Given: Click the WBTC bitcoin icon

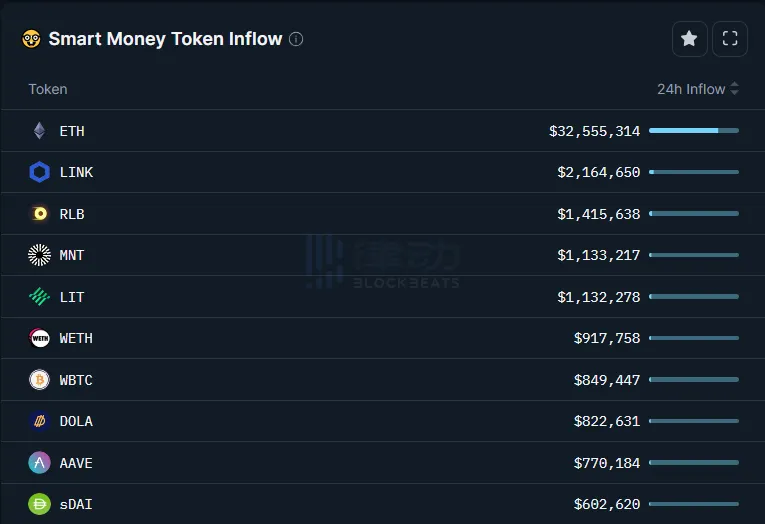Looking at the screenshot, I should (40, 380).
